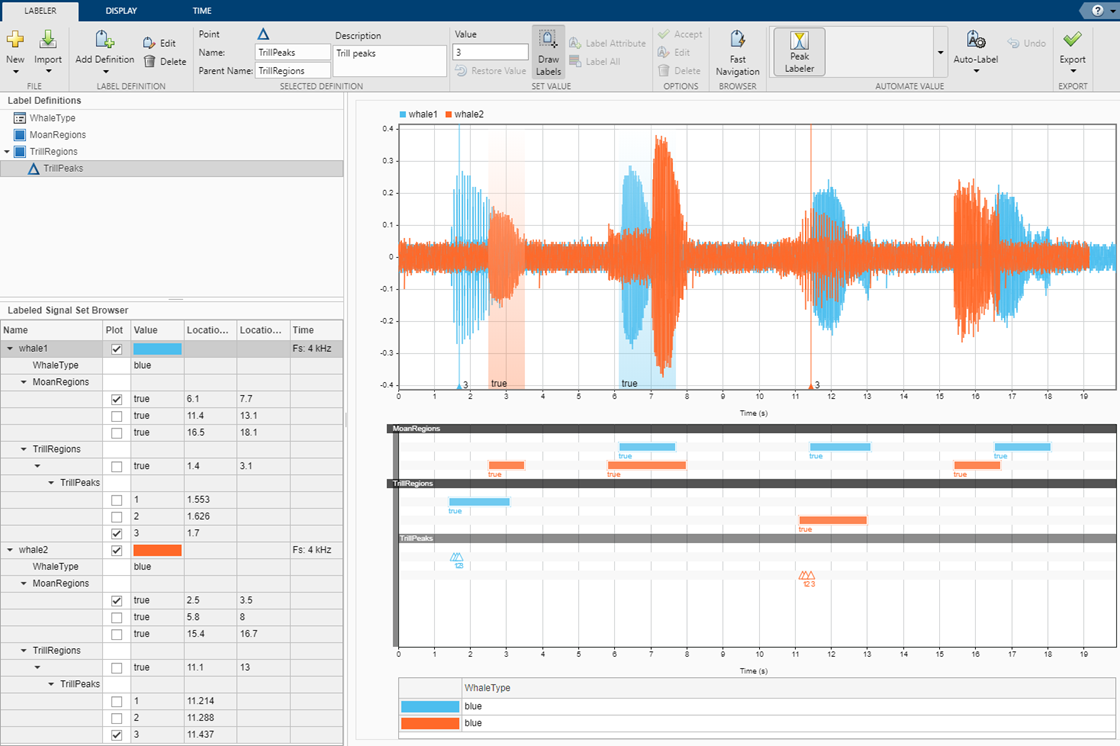Click the Name field showing TrillPeaks
The width and height of the screenshot is (1120, 746).
[293, 52]
